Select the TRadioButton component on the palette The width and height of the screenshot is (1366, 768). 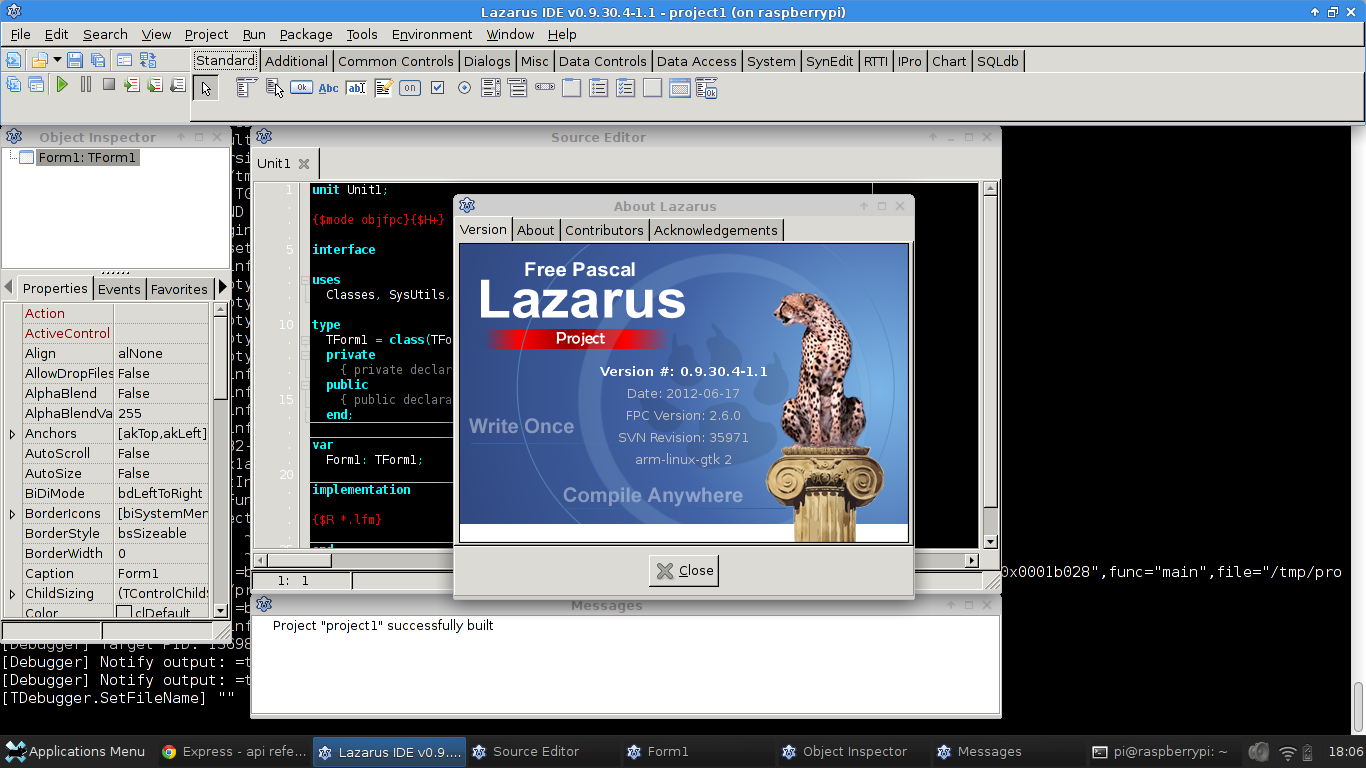[464, 88]
